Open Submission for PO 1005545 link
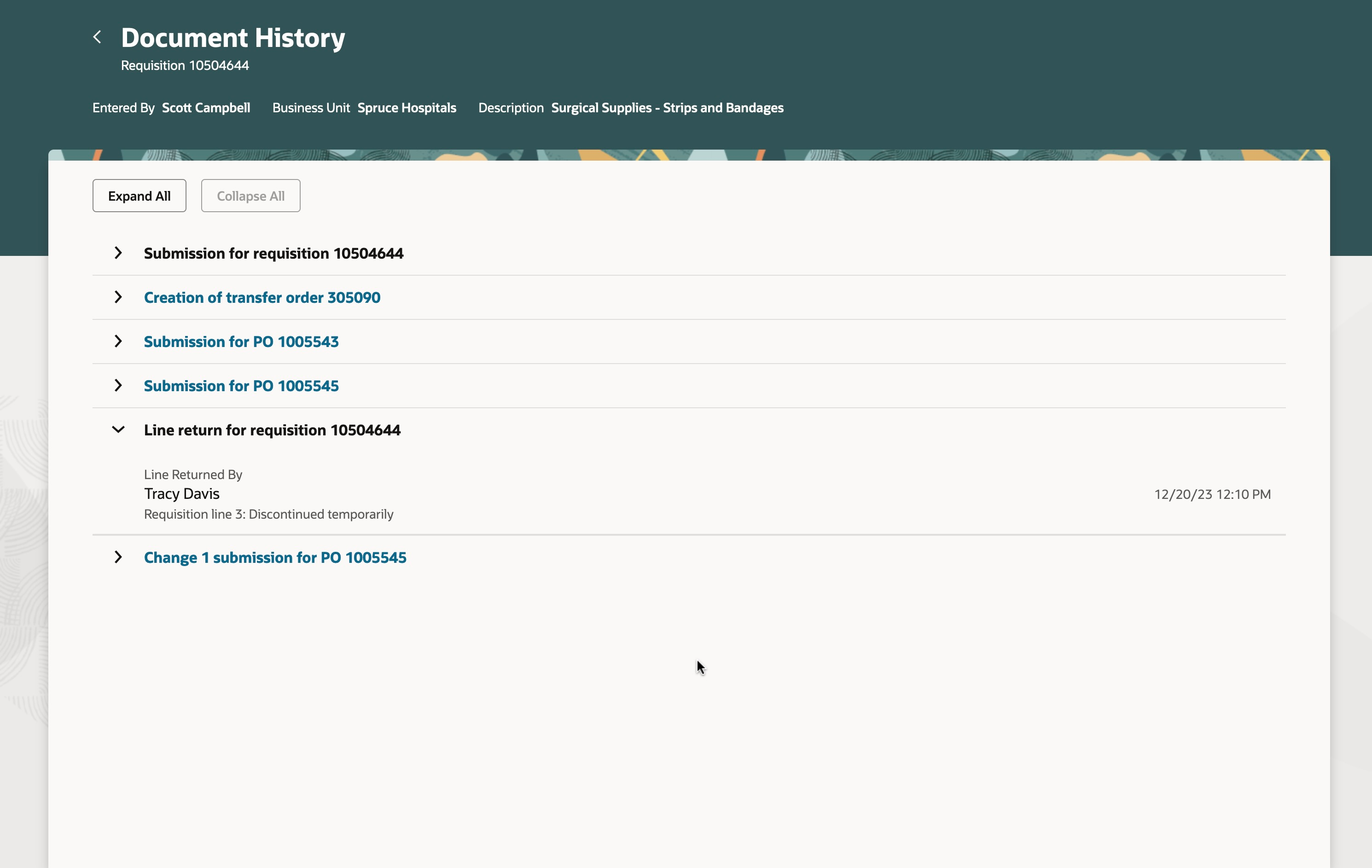1372x868 pixels. pyautogui.click(x=241, y=386)
